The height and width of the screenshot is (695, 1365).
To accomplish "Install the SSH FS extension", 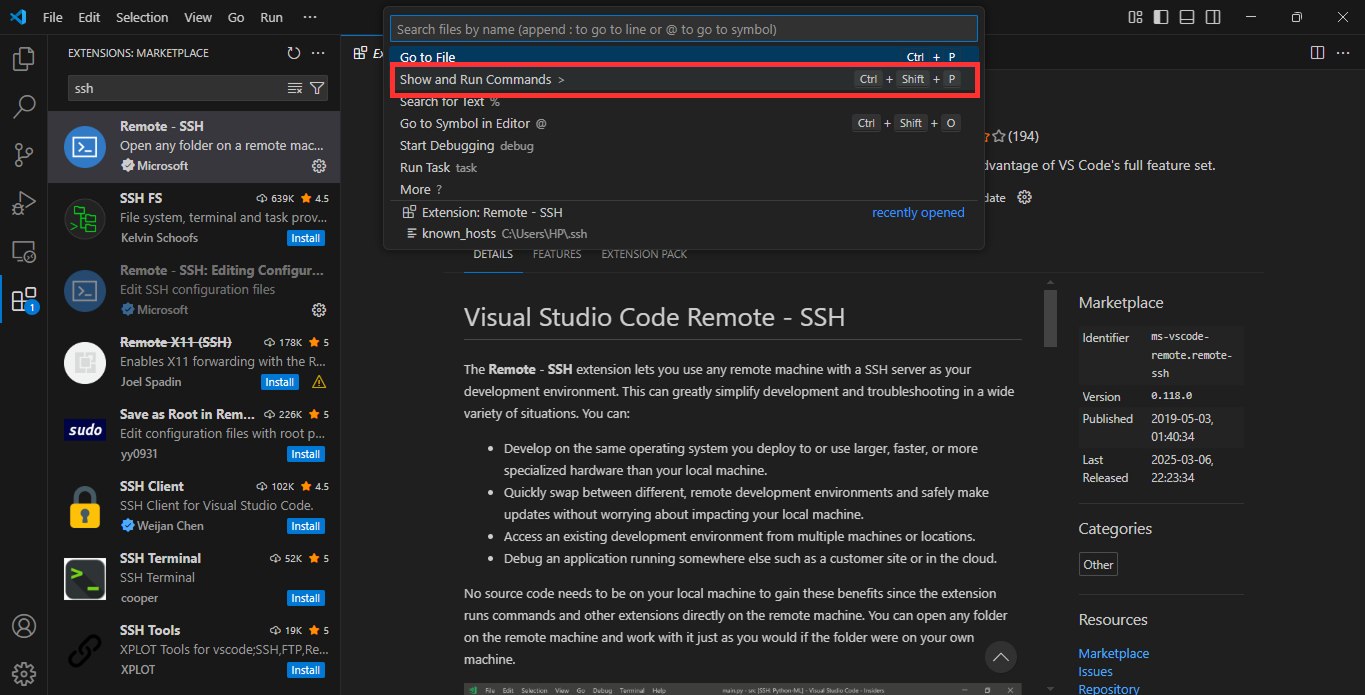I will (x=305, y=237).
